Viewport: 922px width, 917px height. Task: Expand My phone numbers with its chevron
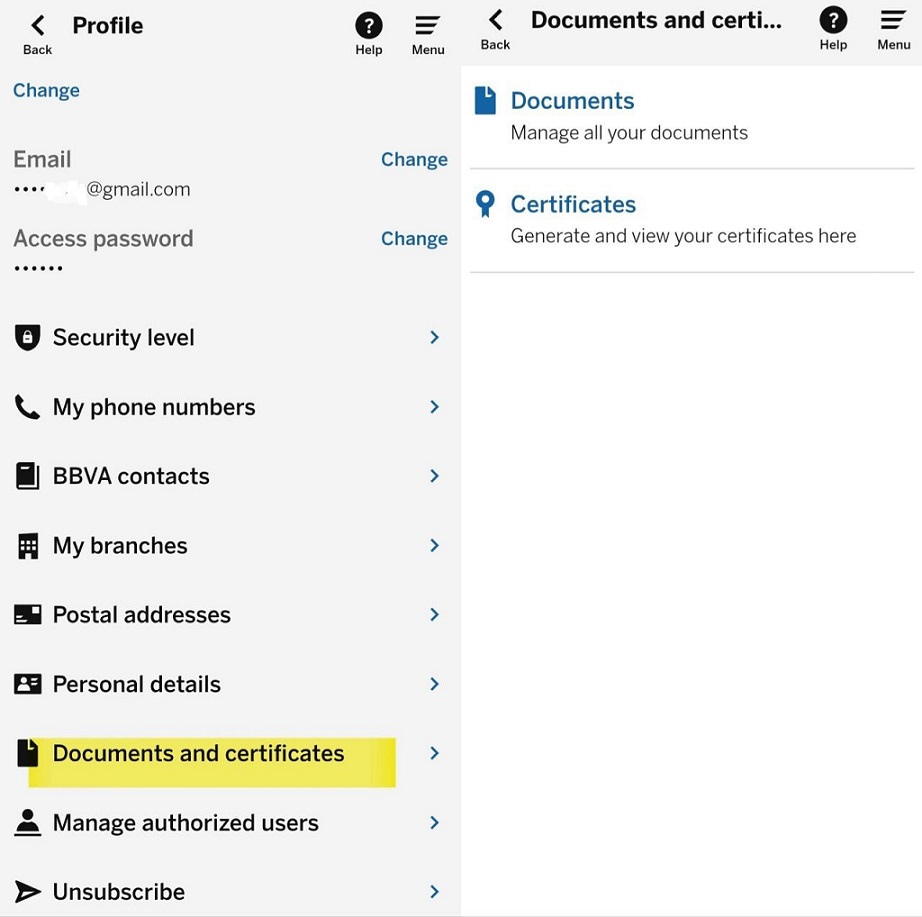click(x=435, y=407)
